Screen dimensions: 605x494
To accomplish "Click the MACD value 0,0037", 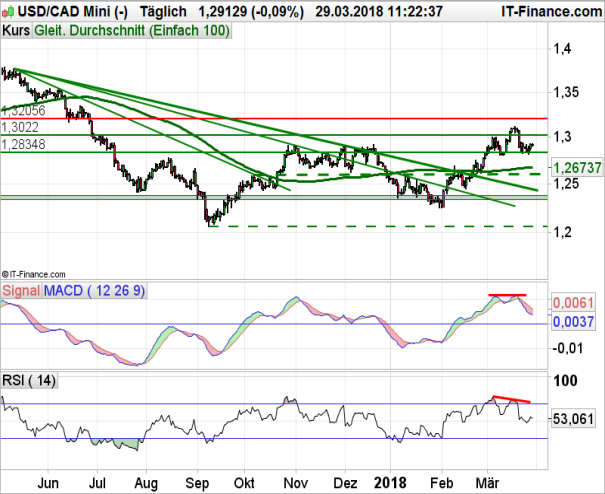I will pos(573,321).
